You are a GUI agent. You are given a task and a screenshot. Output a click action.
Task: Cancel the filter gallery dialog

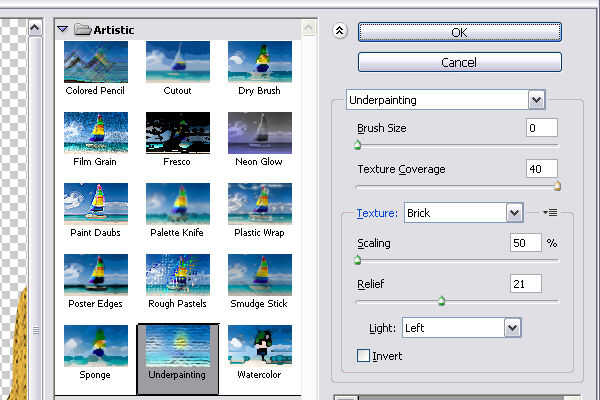[x=460, y=62]
